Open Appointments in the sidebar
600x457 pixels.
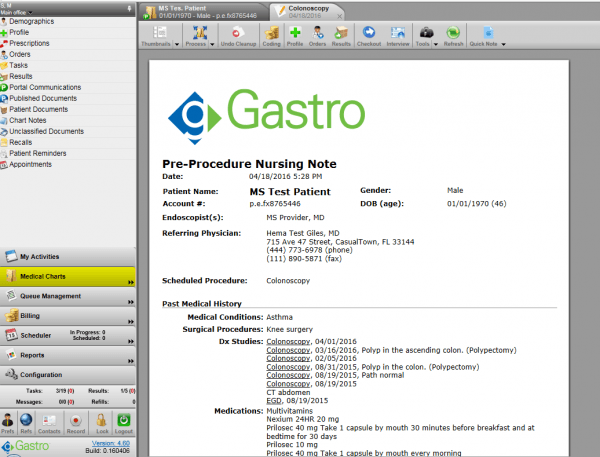[30, 165]
